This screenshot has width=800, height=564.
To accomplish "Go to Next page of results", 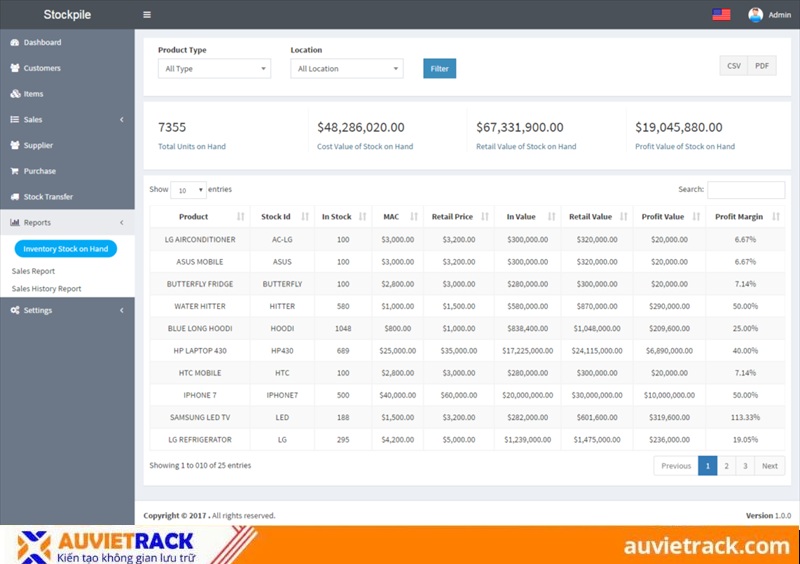I will [x=769, y=465].
